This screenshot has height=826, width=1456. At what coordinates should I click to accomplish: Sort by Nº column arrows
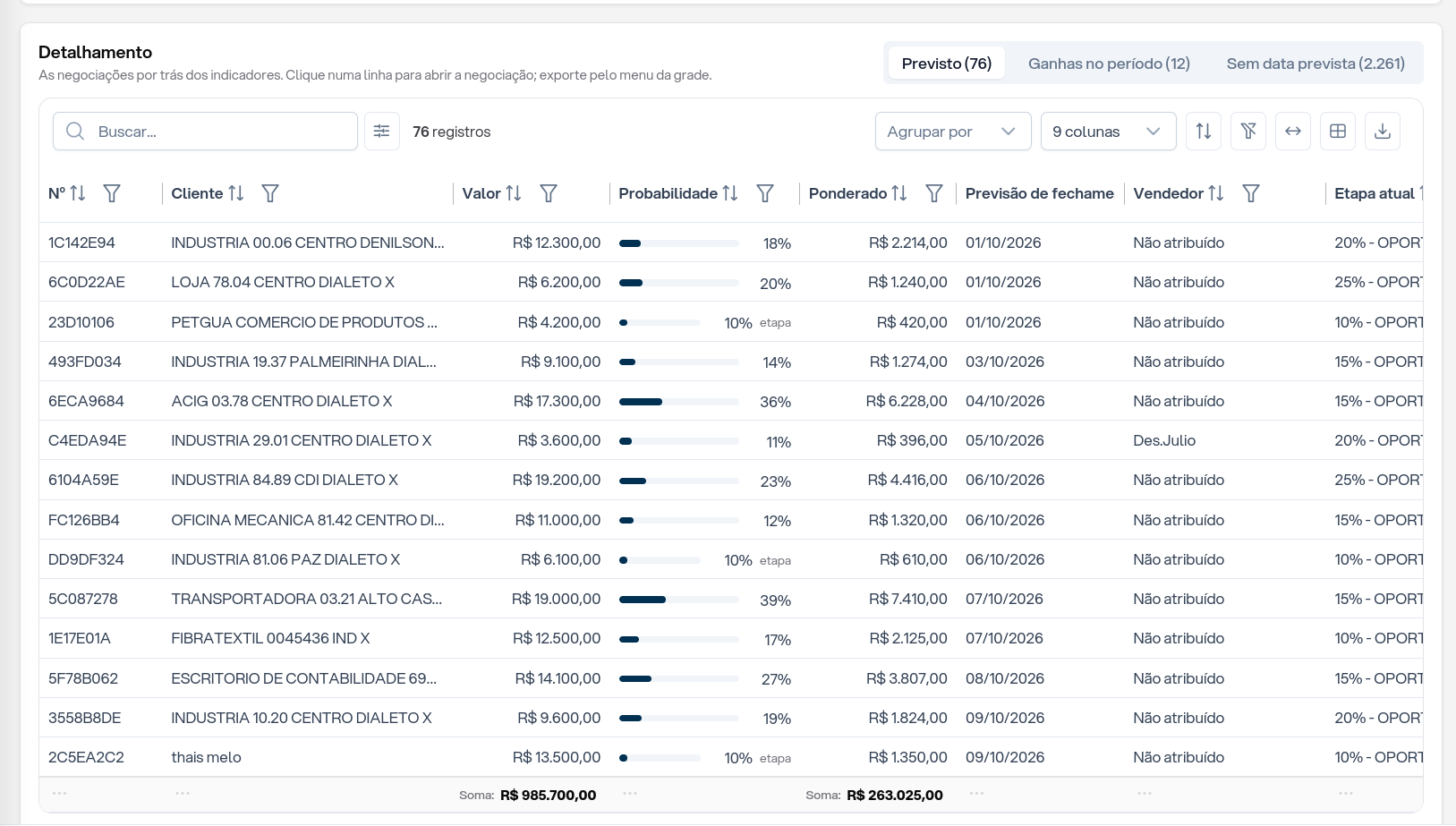tap(78, 193)
